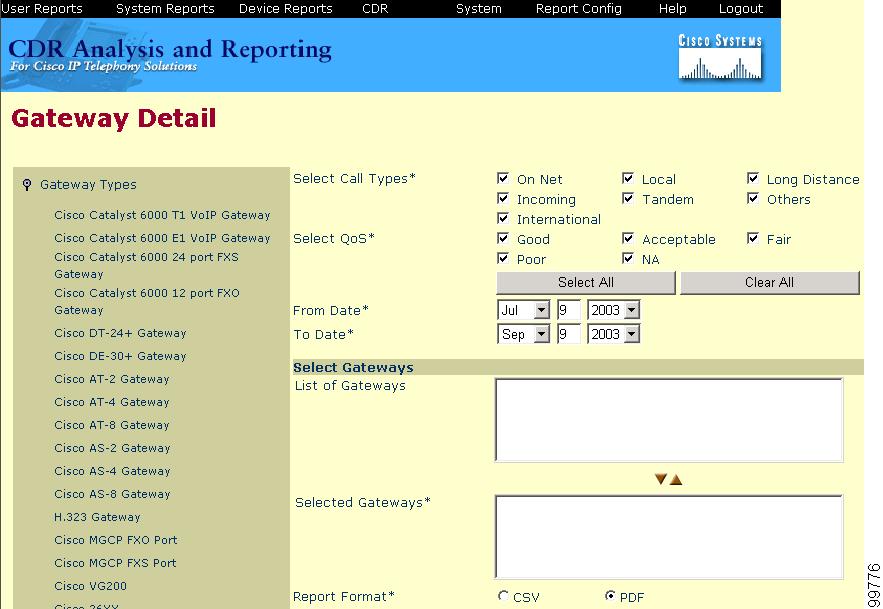Click the Gateway Types key icon
Image resolution: width=883 pixels, height=609 pixels.
click(26, 185)
